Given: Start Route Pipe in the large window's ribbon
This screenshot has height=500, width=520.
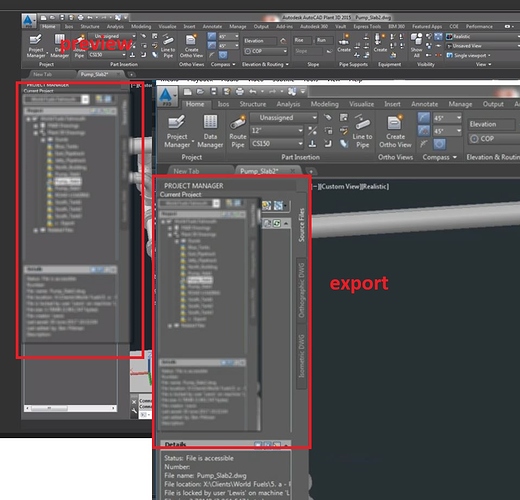Looking at the screenshot, I should (238, 131).
